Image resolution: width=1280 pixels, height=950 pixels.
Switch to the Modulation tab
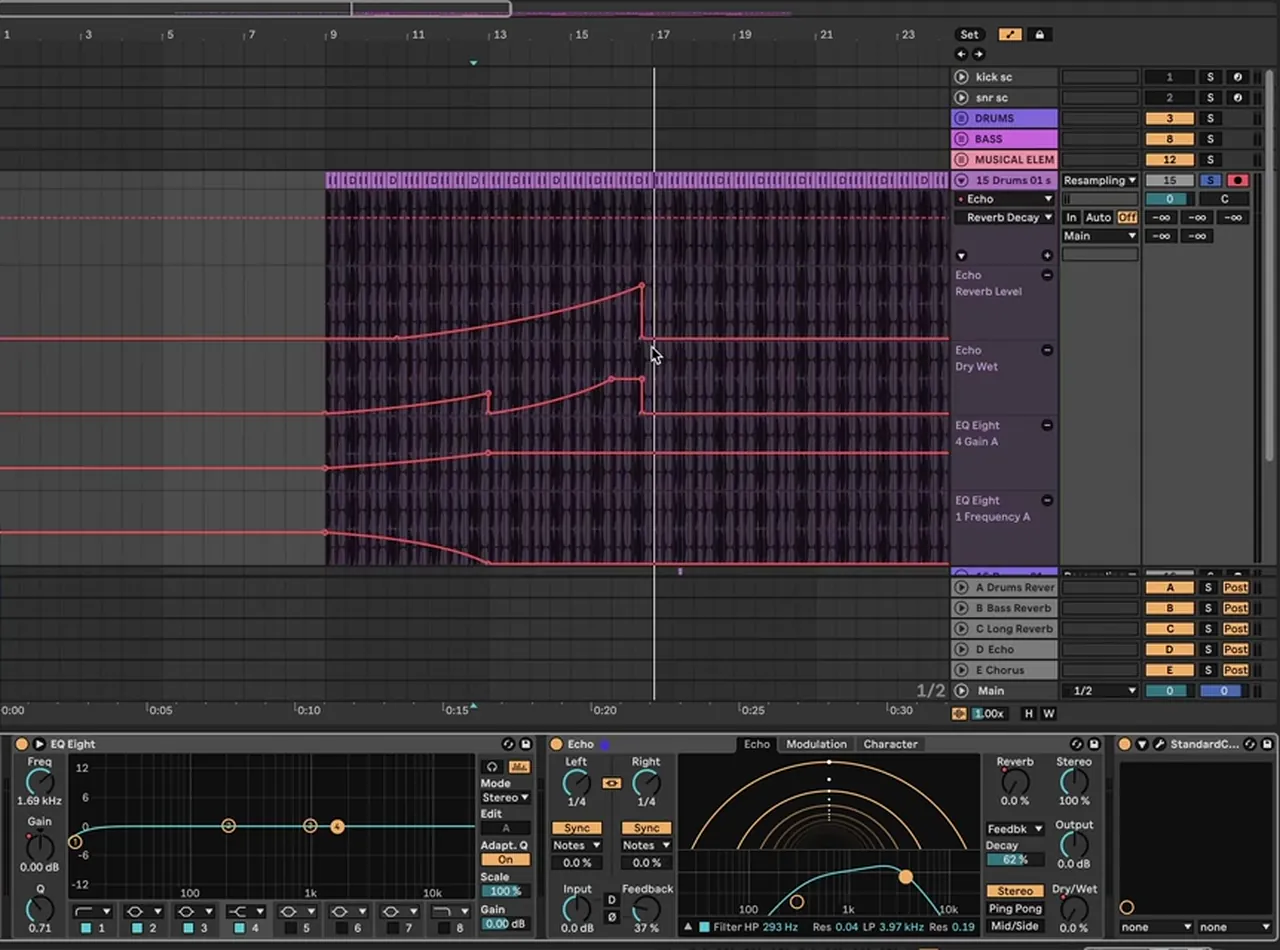pos(816,744)
